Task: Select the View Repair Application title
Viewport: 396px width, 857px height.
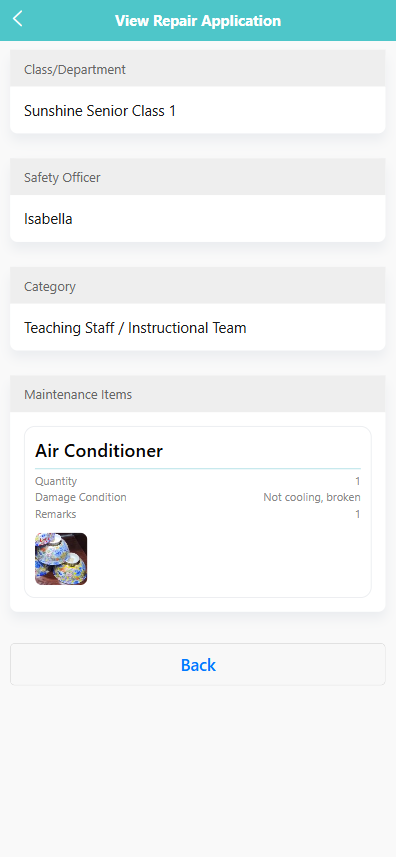Action: [198, 21]
